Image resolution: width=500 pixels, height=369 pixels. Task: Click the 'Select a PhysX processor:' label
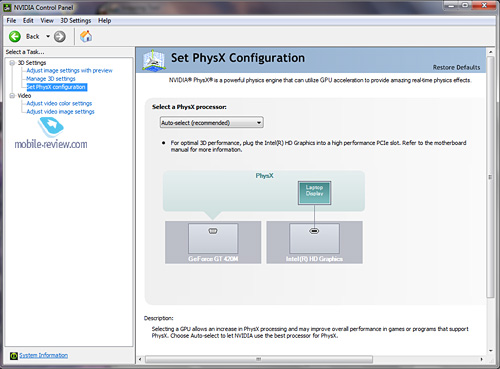[x=189, y=107]
